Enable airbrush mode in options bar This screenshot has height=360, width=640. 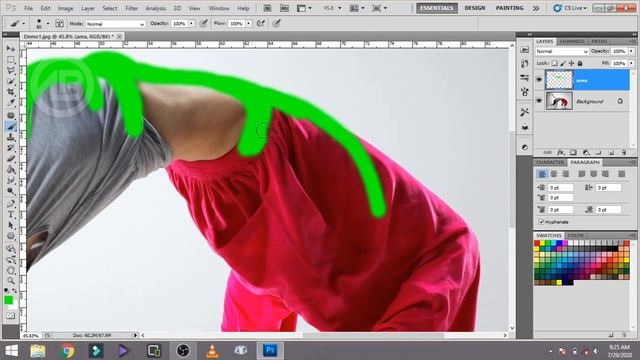(x=260, y=24)
